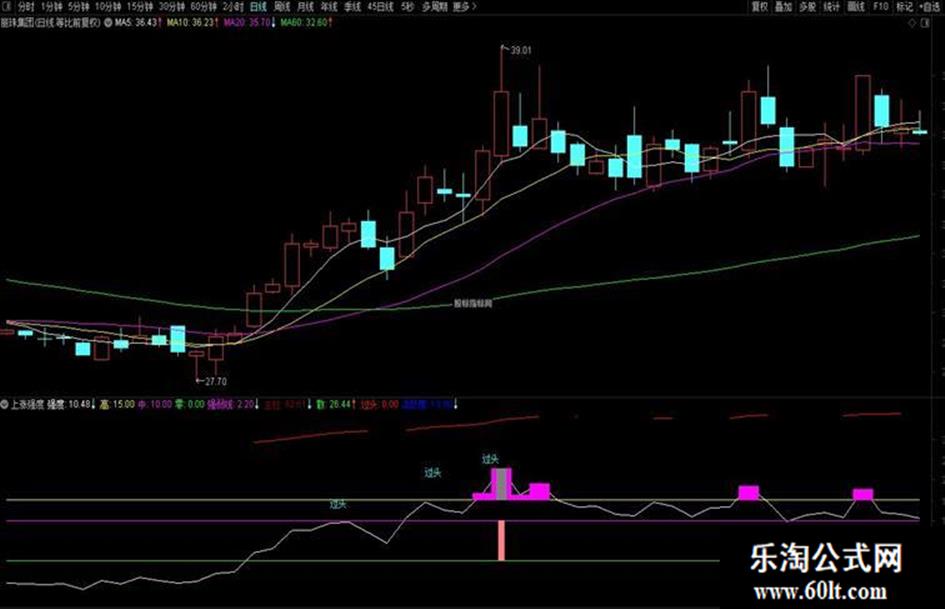945x609 pixels.
Task: Click the 过头 label above the gray bar
Action: pos(491,459)
